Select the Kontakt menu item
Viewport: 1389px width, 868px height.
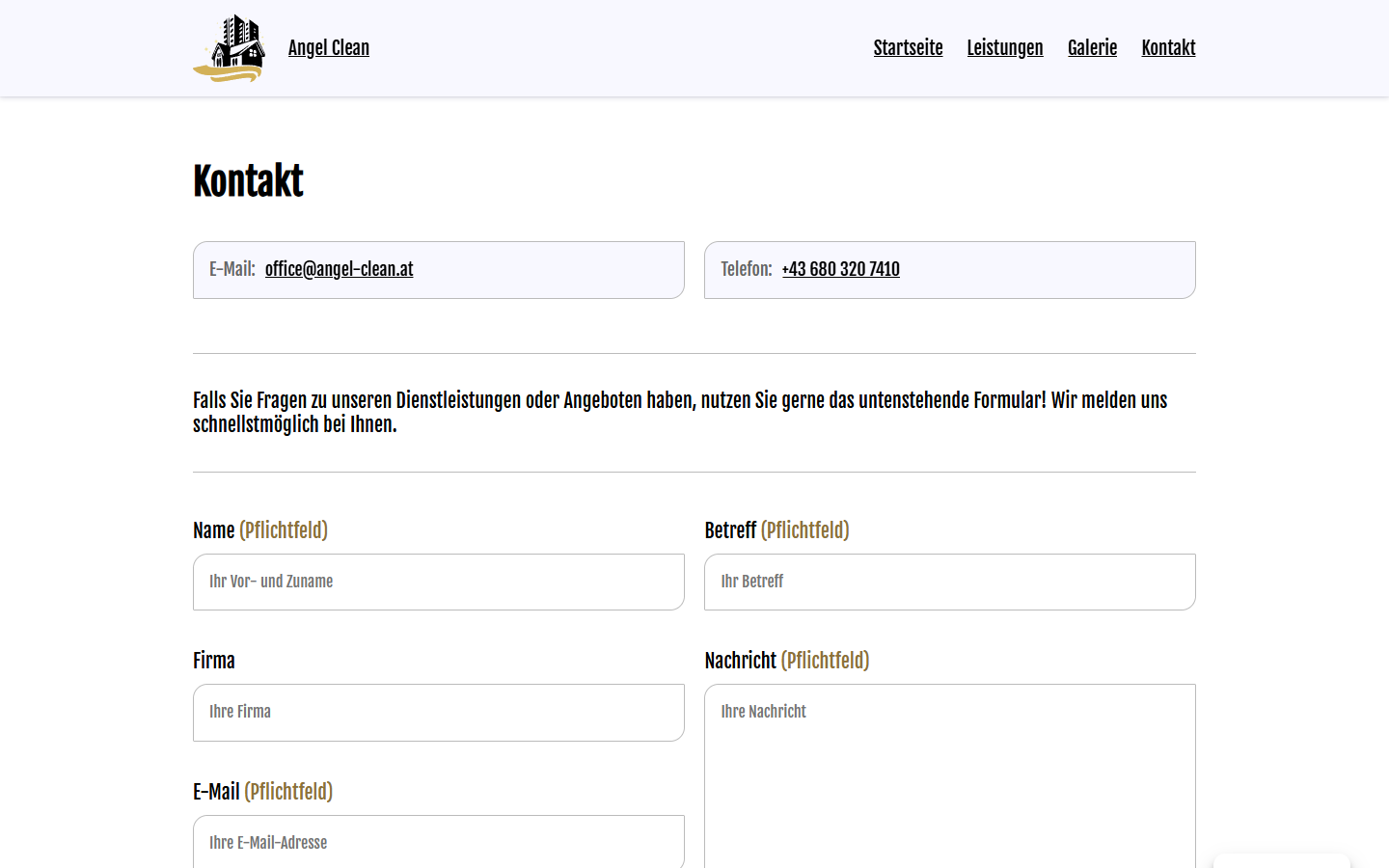1169,48
